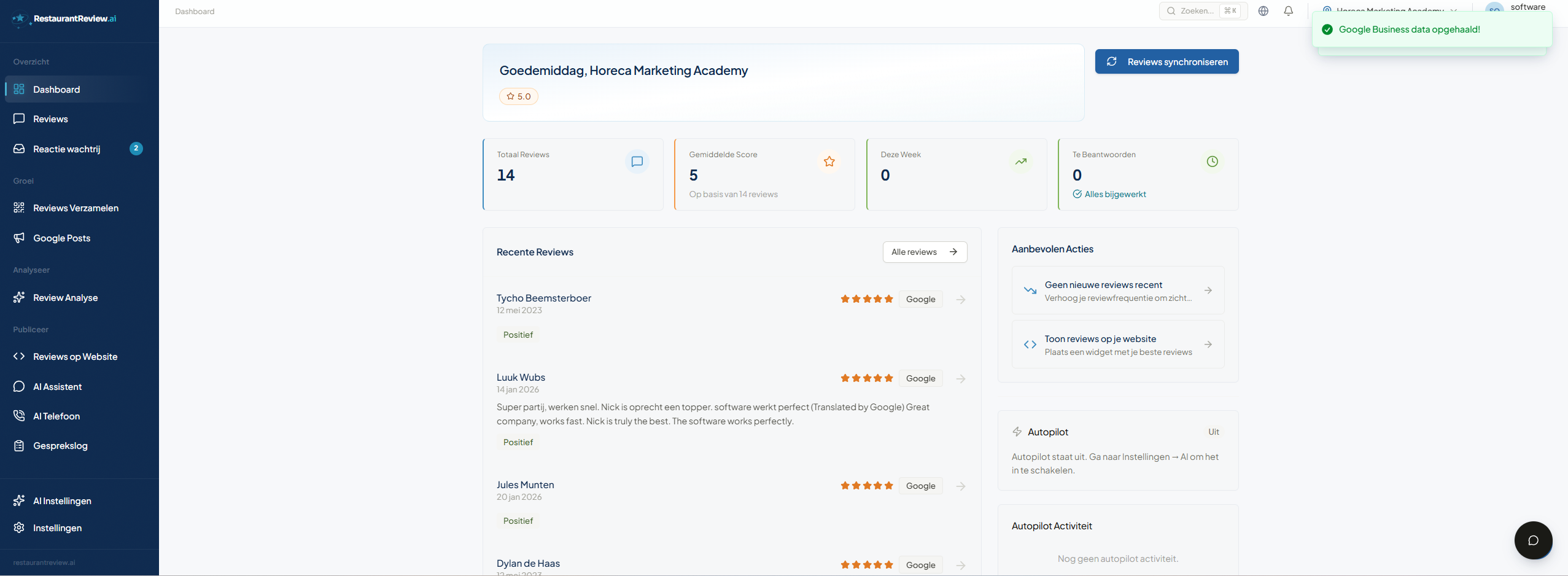Open Alle reviews
Viewport: 1568px width, 576px height.
pyautogui.click(x=924, y=252)
